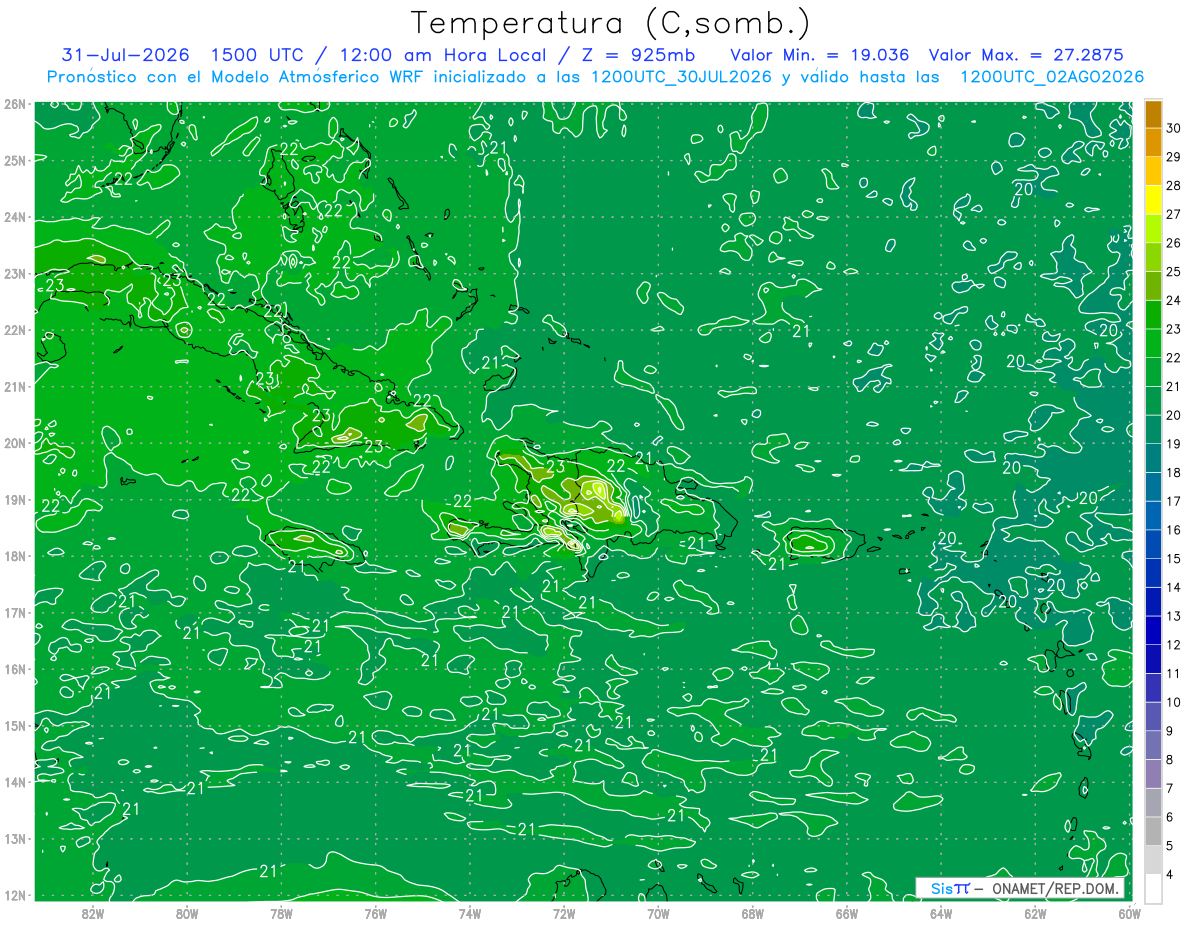Click the 70W longitude axis label
Viewport: 1200px width, 927px height.
coord(658,913)
